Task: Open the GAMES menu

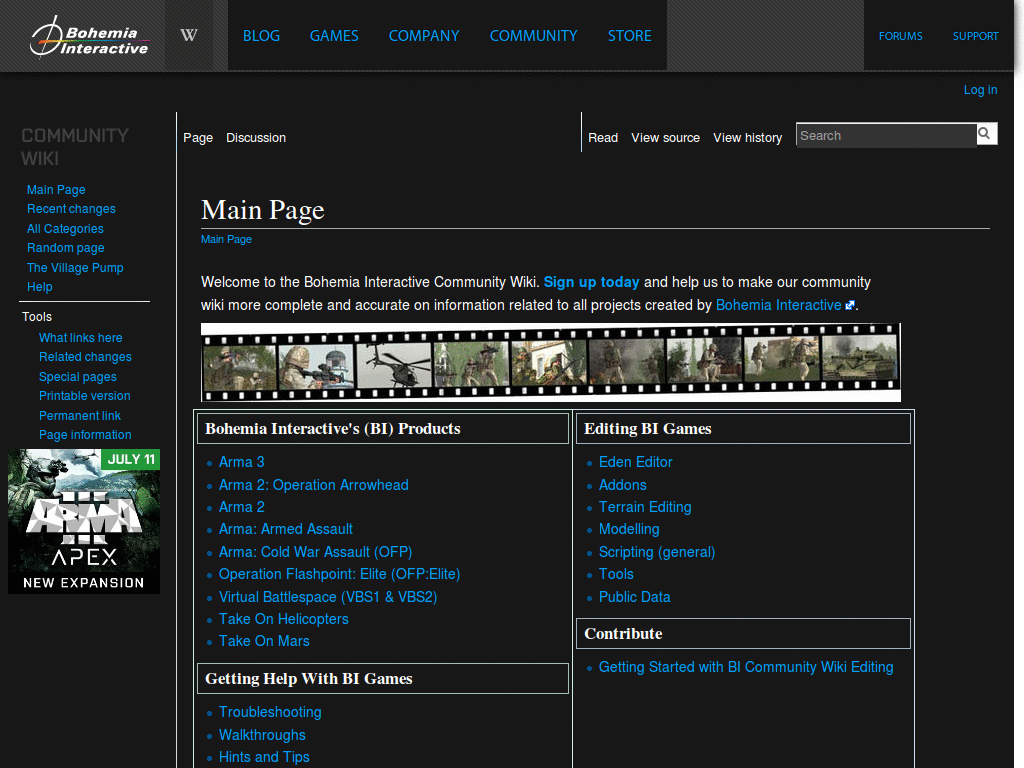Action: click(334, 36)
